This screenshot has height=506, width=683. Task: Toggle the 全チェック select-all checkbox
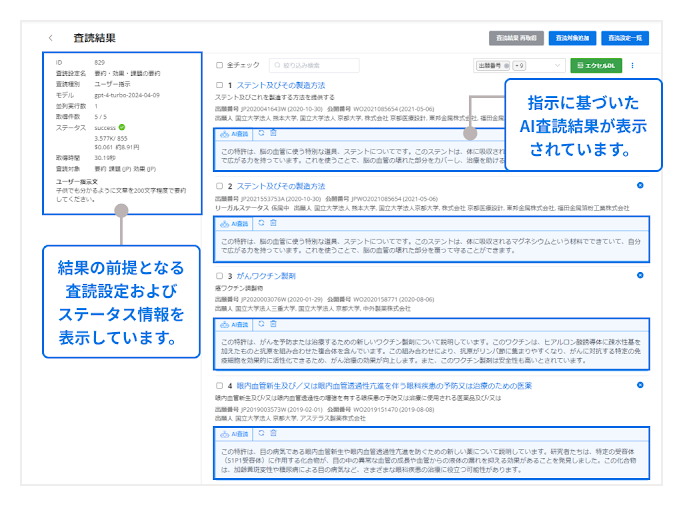[220, 65]
